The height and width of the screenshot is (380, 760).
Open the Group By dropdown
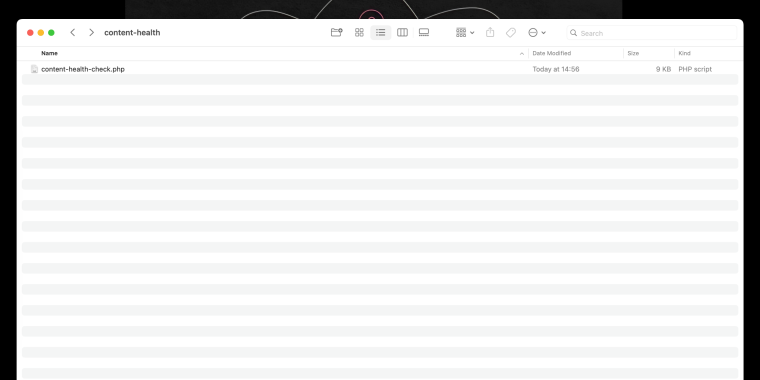click(x=465, y=32)
